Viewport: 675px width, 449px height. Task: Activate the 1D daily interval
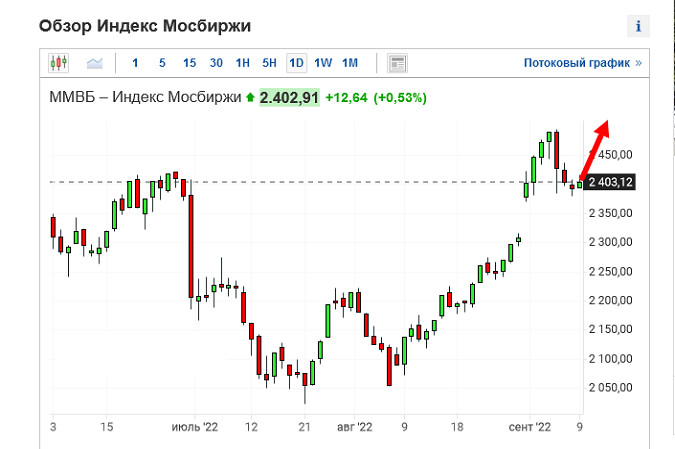click(x=296, y=63)
